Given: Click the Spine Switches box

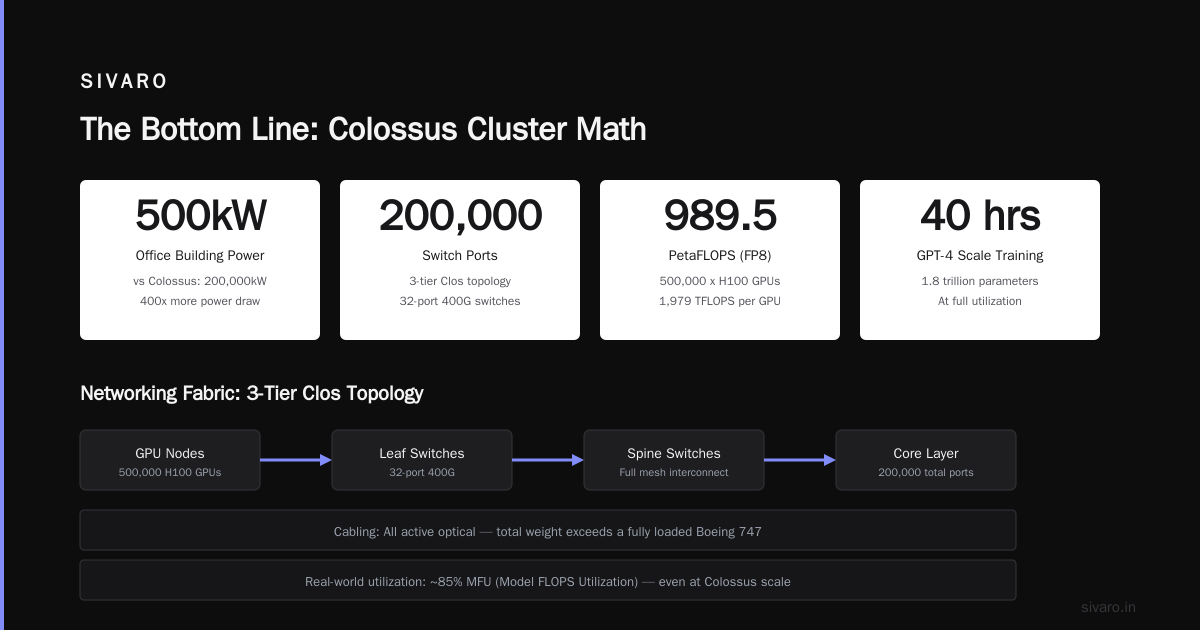Looking at the screenshot, I should tap(674, 460).
